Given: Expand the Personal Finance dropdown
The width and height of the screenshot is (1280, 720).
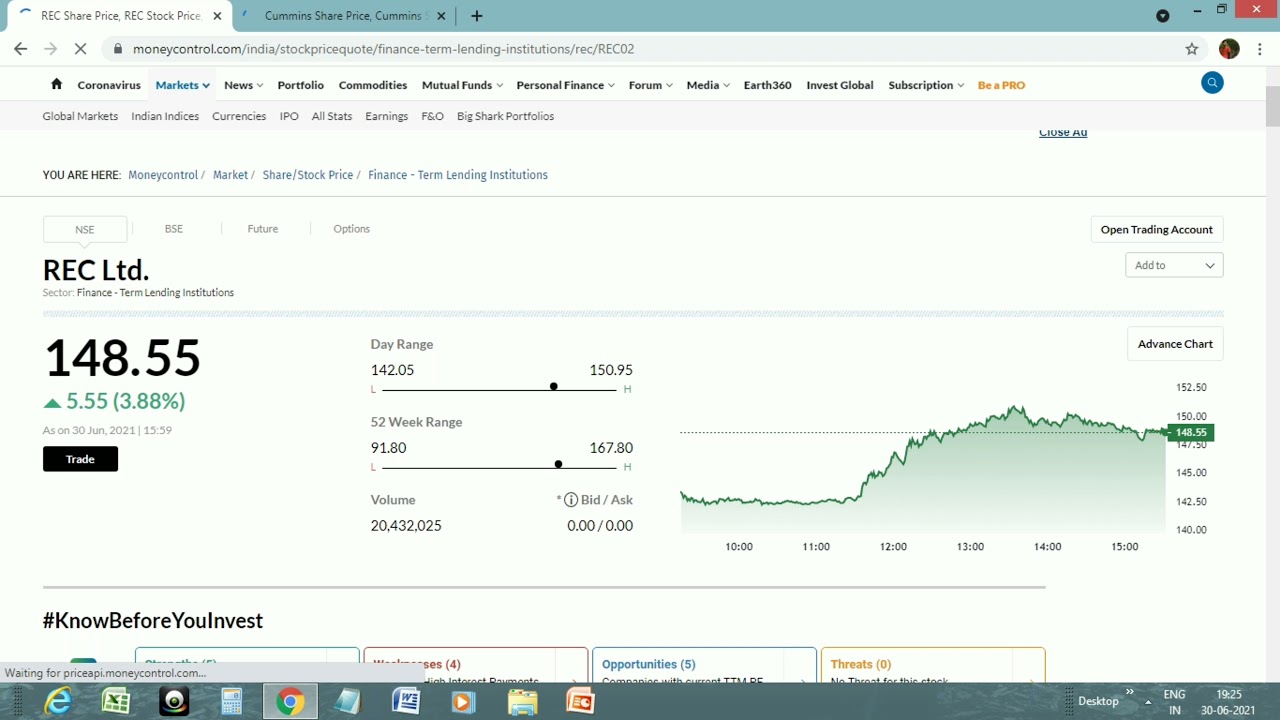Looking at the screenshot, I should point(566,85).
